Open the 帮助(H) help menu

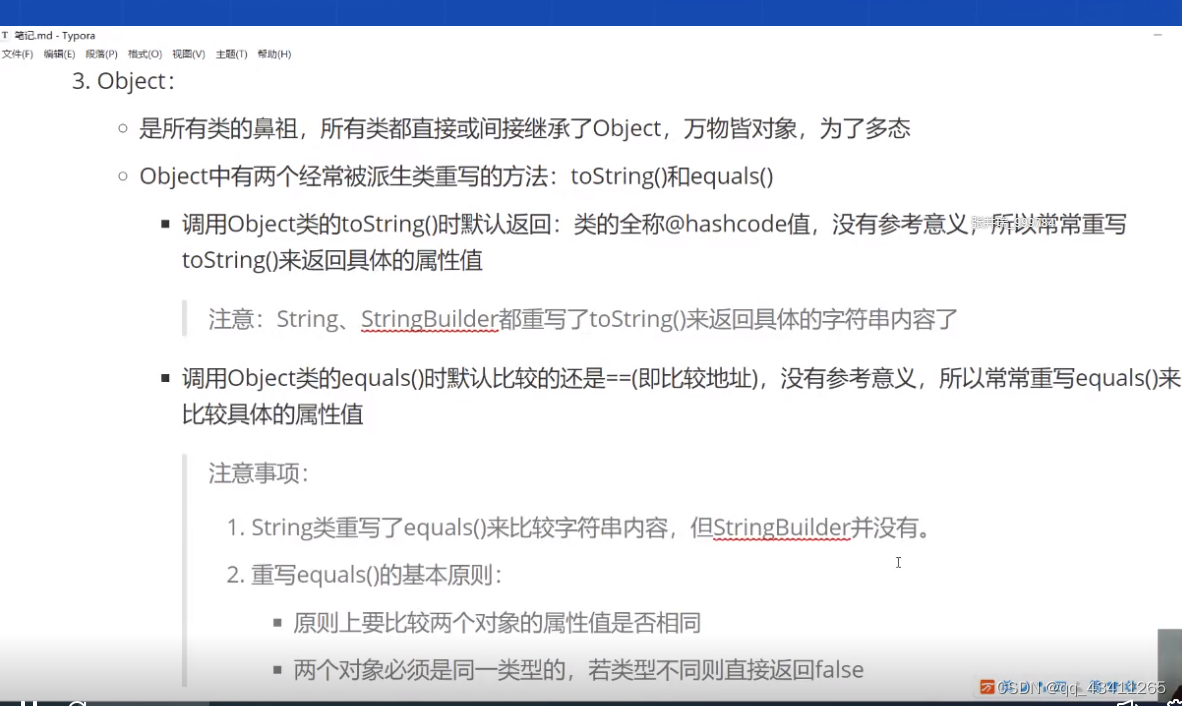274,54
